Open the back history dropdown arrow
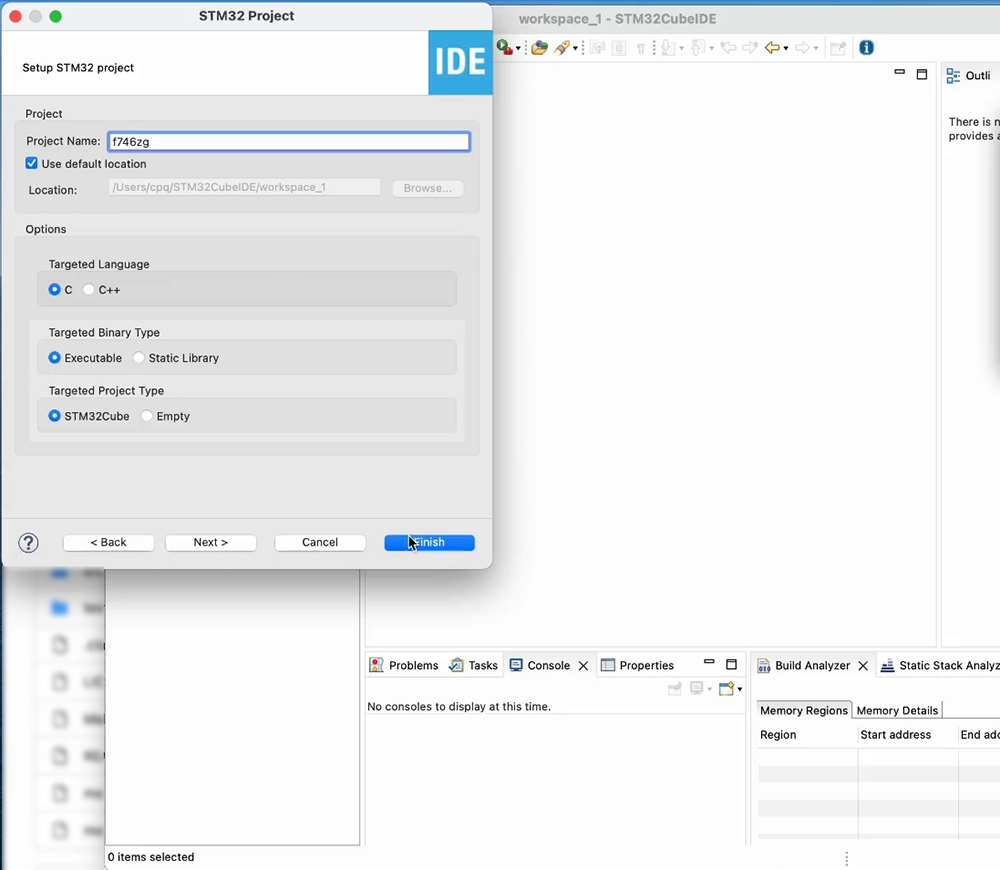Screen dimensions: 1000x870 click(786, 49)
